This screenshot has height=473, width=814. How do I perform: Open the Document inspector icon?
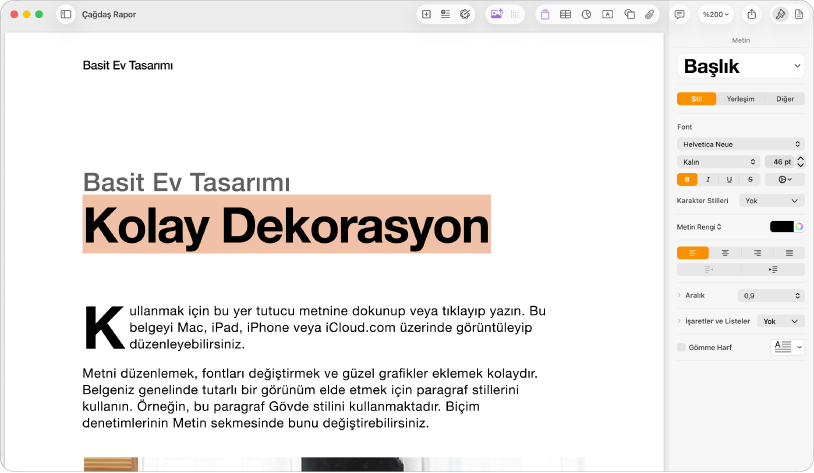click(799, 15)
